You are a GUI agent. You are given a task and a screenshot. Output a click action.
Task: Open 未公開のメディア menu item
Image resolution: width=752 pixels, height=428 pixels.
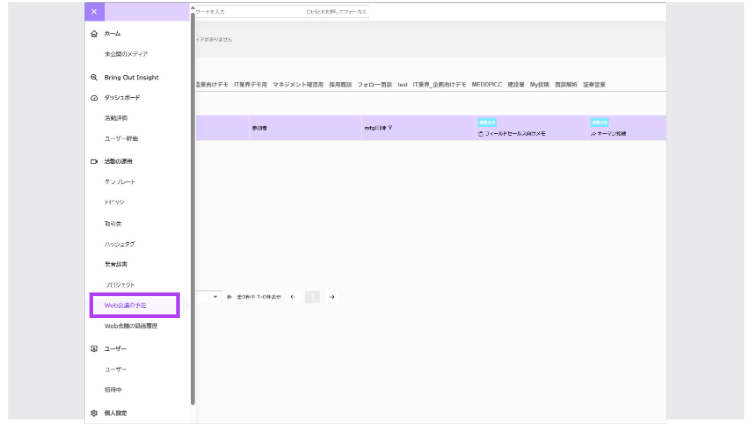click(126, 54)
